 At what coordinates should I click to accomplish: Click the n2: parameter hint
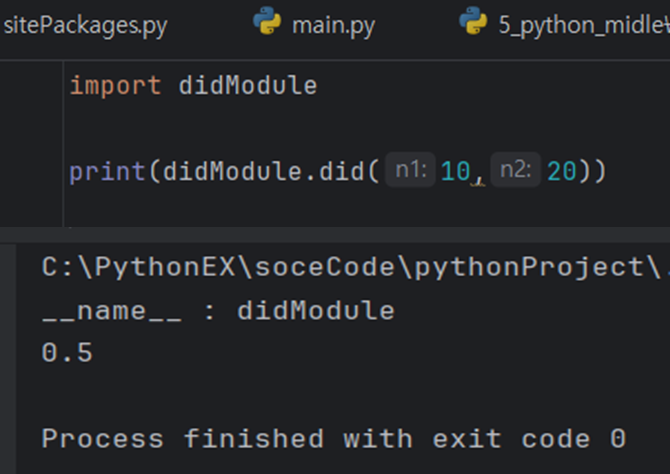coord(515,170)
